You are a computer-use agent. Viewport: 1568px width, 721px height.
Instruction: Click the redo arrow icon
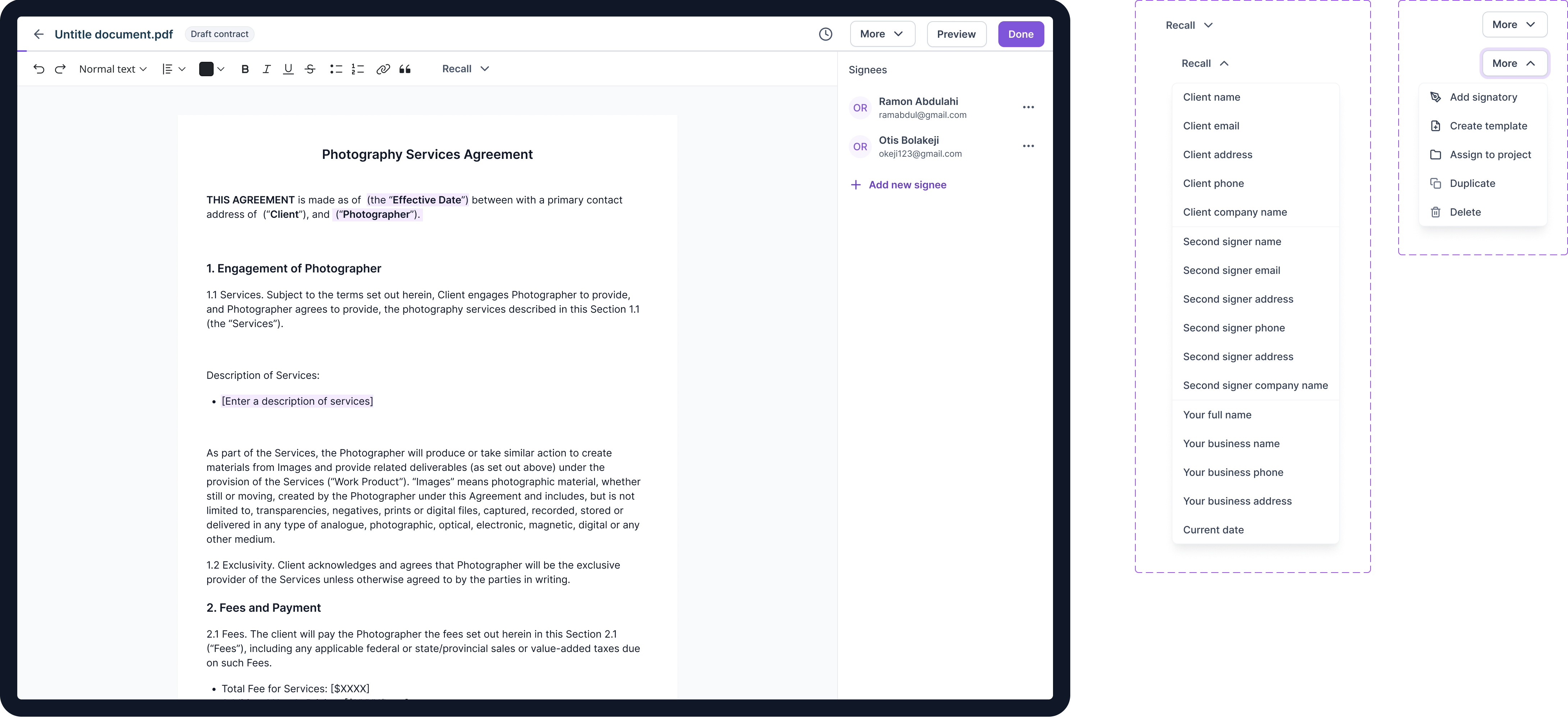[x=60, y=69]
